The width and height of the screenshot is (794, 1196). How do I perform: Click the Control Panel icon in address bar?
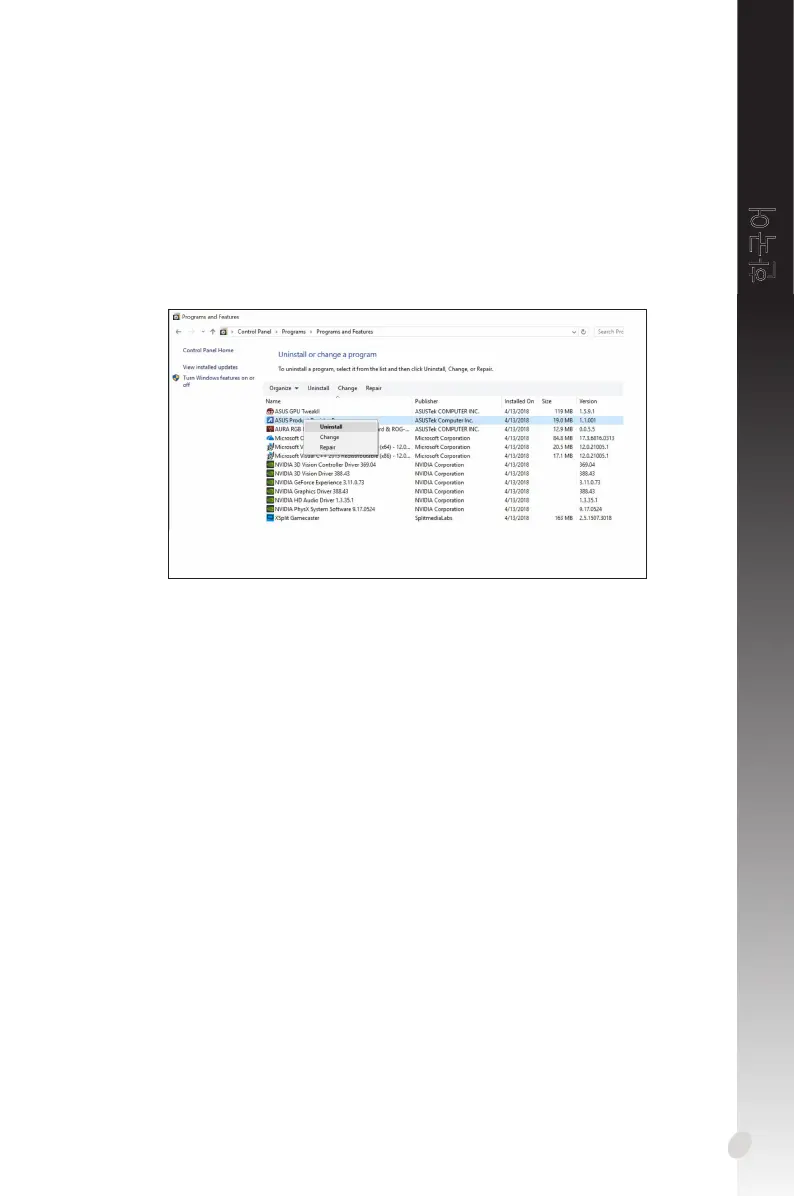223,332
